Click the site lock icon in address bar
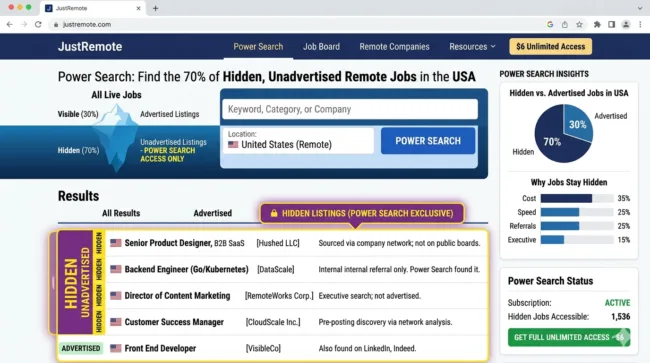This screenshot has height=363, width=650. [x=56, y=24]
